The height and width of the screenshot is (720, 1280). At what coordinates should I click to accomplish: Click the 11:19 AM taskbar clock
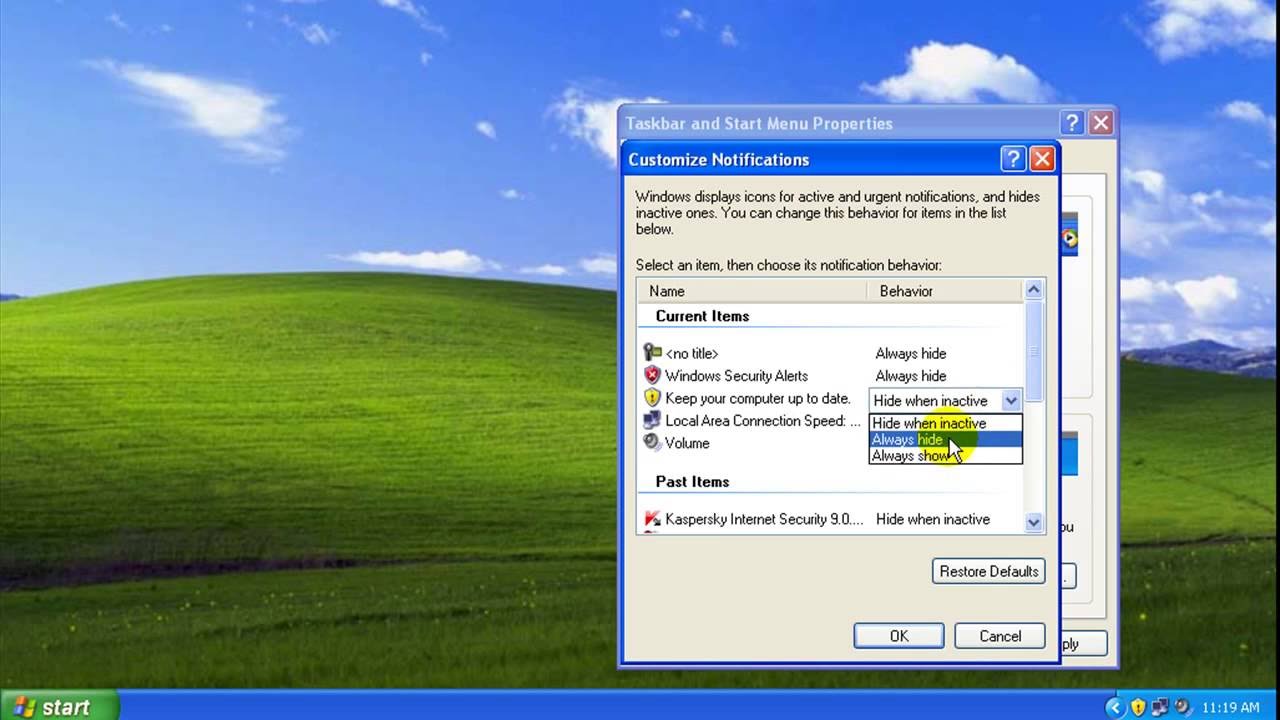pos(1230,707)
